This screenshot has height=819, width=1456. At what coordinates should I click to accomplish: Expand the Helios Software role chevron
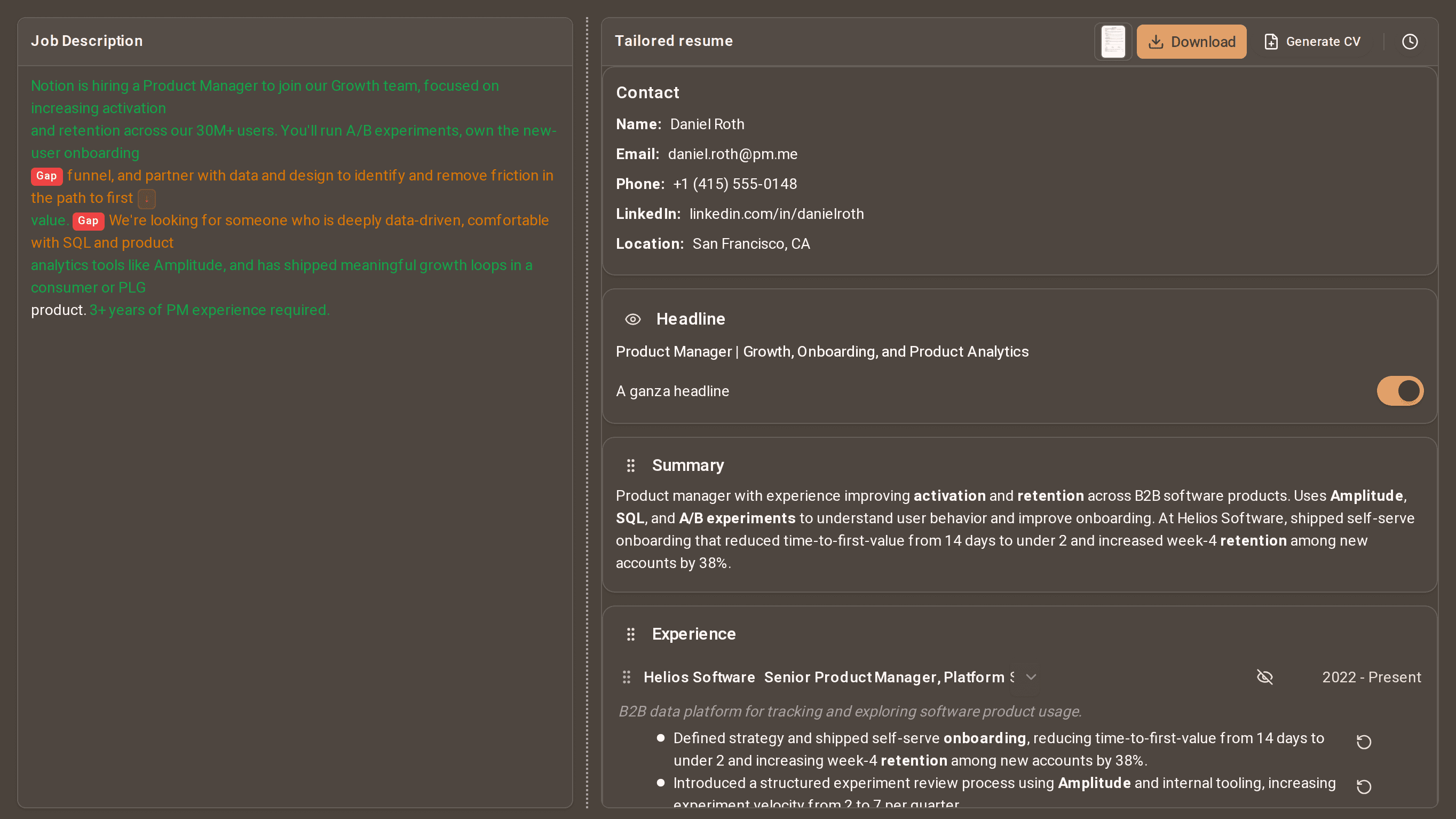pyautogui.click(x=1031, y=677)
